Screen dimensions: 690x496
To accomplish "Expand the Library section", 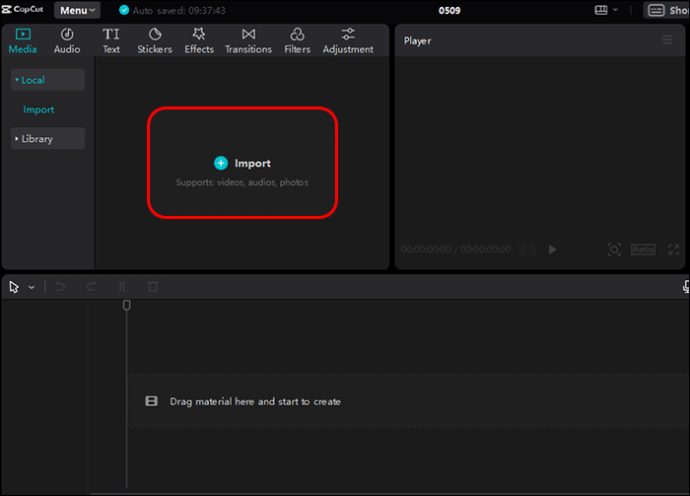I will (48, 139).
